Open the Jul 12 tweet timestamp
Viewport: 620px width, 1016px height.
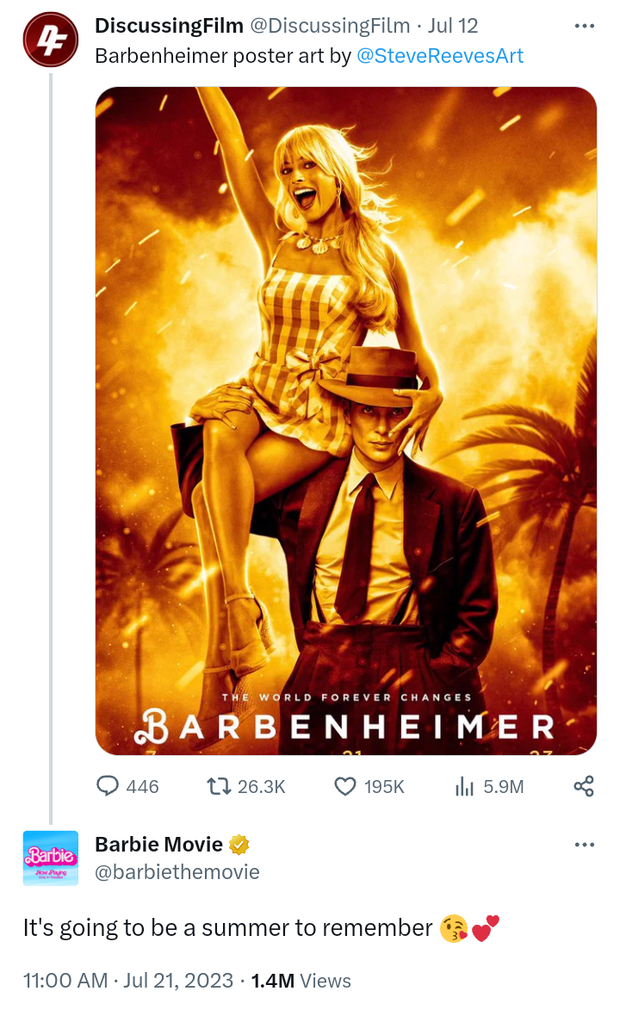point(453,26)
